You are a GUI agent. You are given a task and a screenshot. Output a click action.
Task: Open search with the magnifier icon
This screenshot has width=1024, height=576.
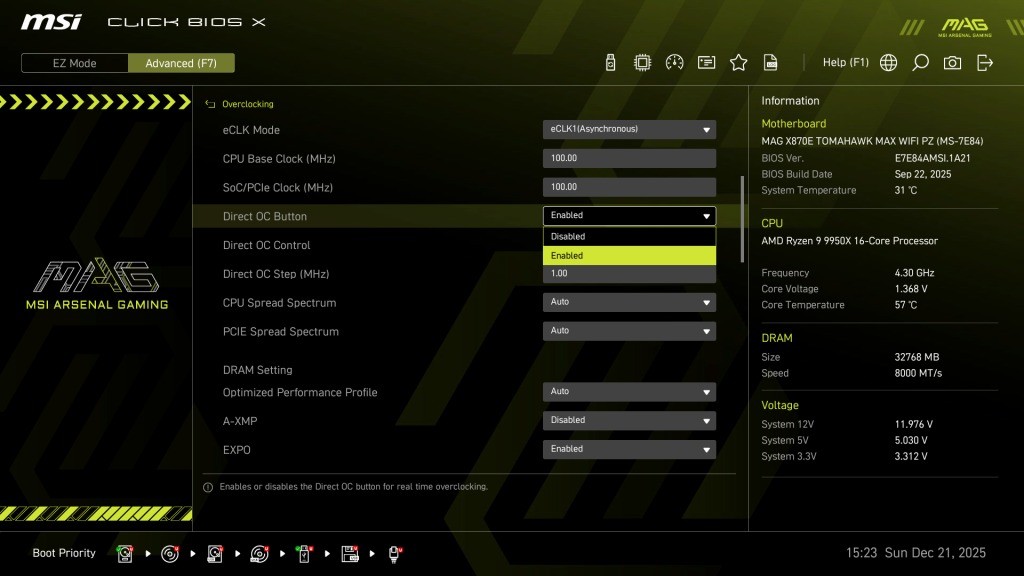coord(920,63)
